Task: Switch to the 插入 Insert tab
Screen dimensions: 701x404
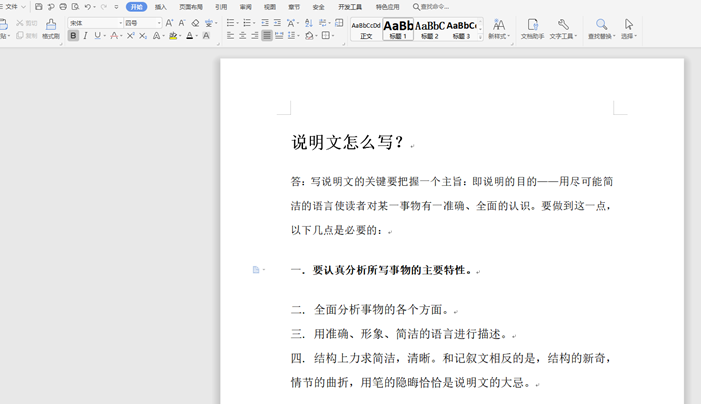Action: tap(160, 7)
